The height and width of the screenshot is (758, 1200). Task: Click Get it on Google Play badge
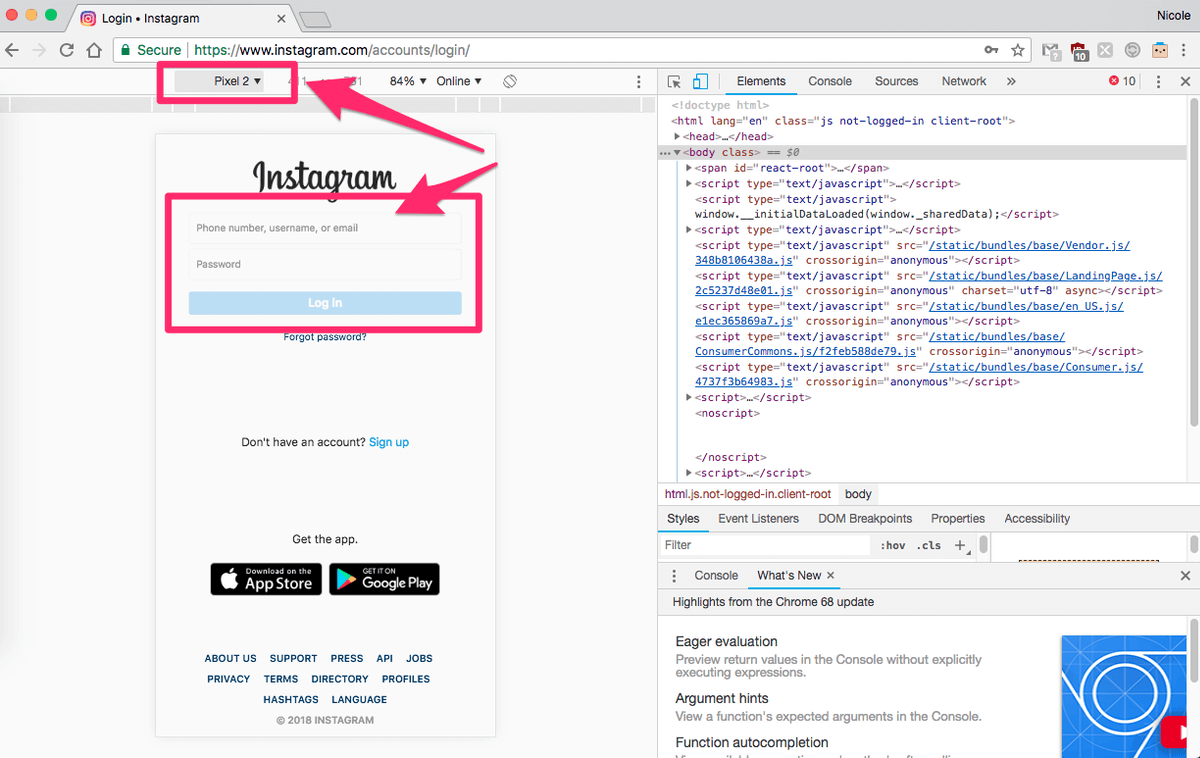point(384,579)
